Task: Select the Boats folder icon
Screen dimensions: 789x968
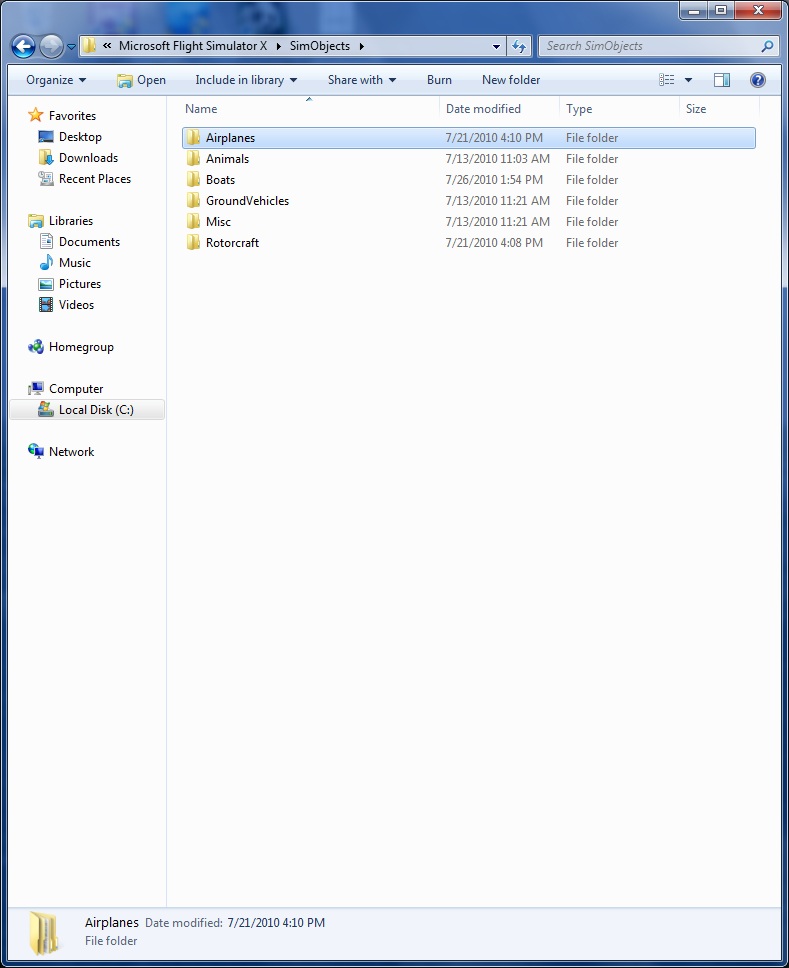Action: [x=193, y=179]
